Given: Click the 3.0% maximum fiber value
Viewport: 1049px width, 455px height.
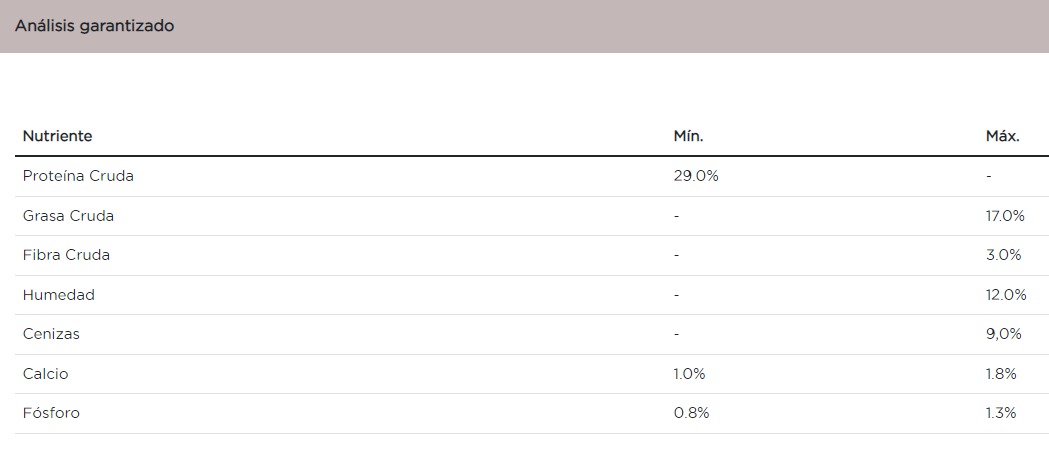Looking at the screenshot, I should pos(1004,255).
